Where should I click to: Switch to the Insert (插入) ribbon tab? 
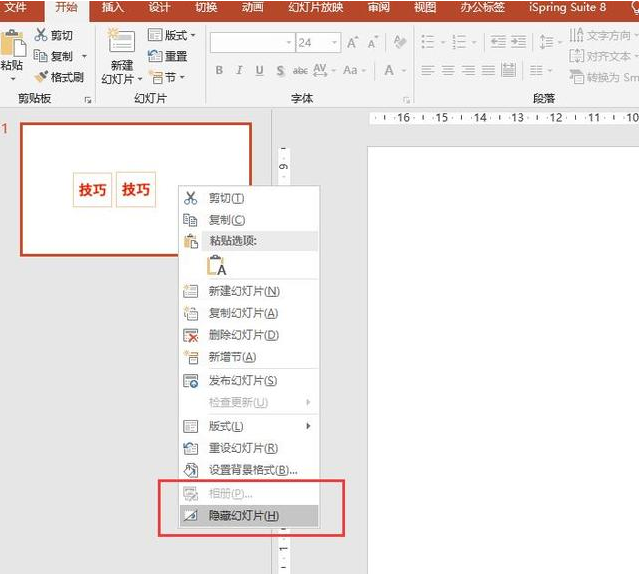114,8
